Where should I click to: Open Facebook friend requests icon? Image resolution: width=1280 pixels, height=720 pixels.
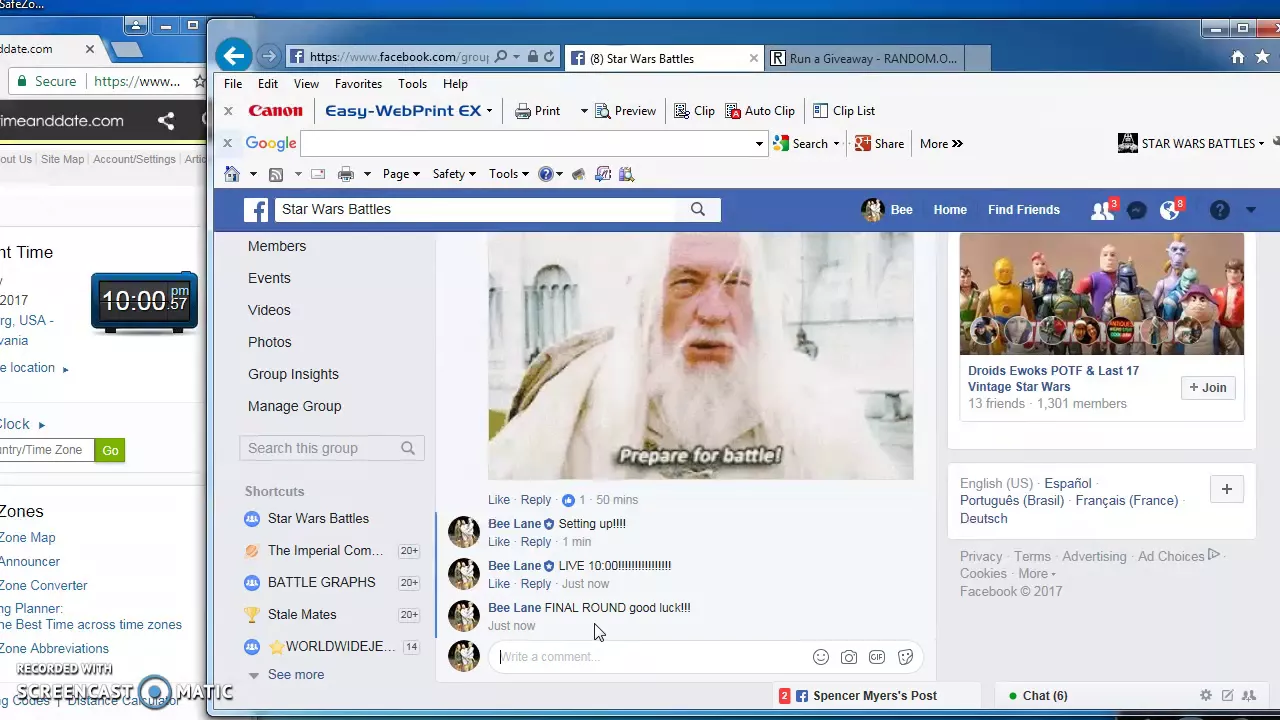click(1102, 210)
